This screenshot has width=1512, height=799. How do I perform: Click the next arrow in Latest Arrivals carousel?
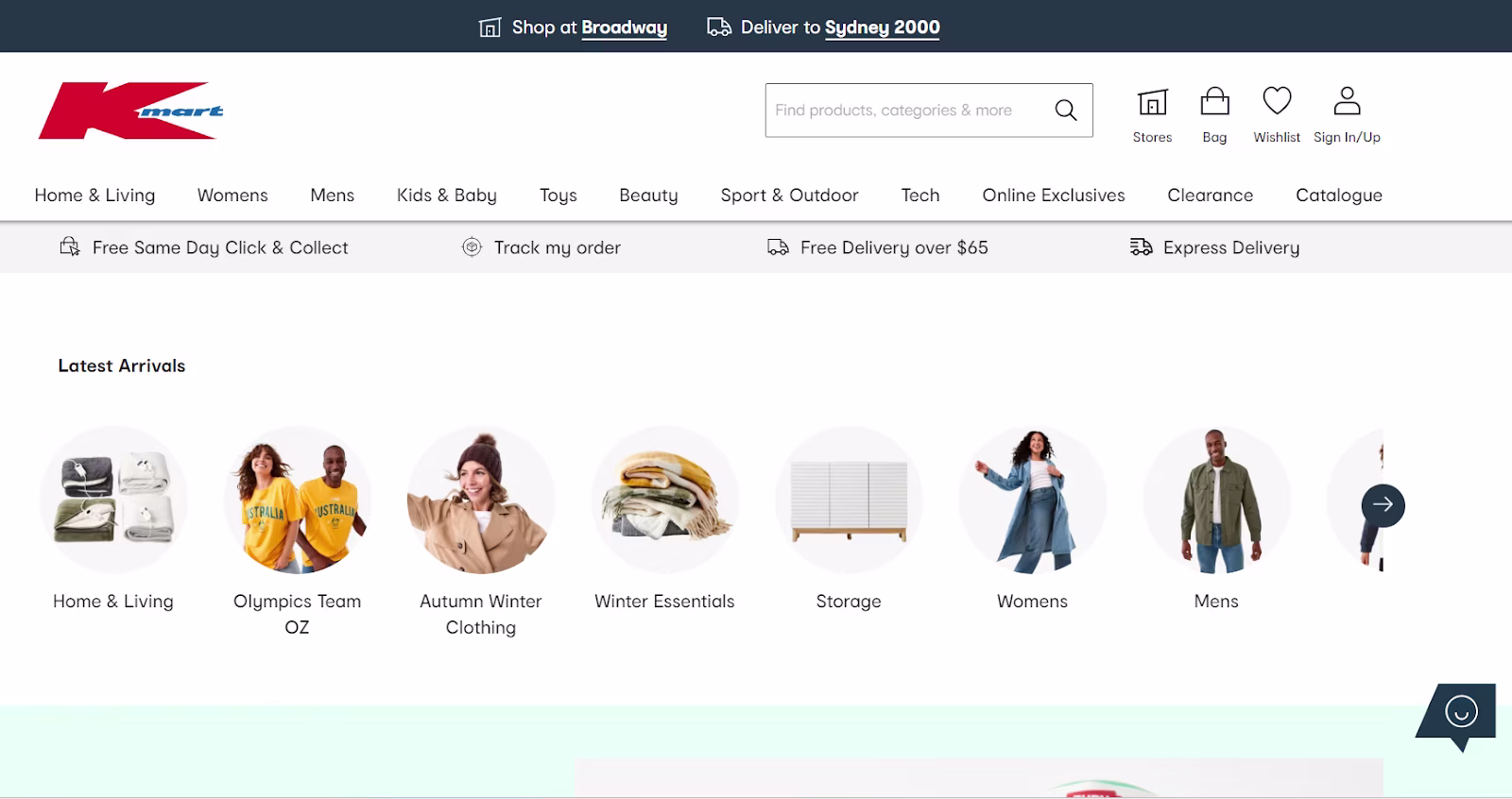pos(1383,504)
